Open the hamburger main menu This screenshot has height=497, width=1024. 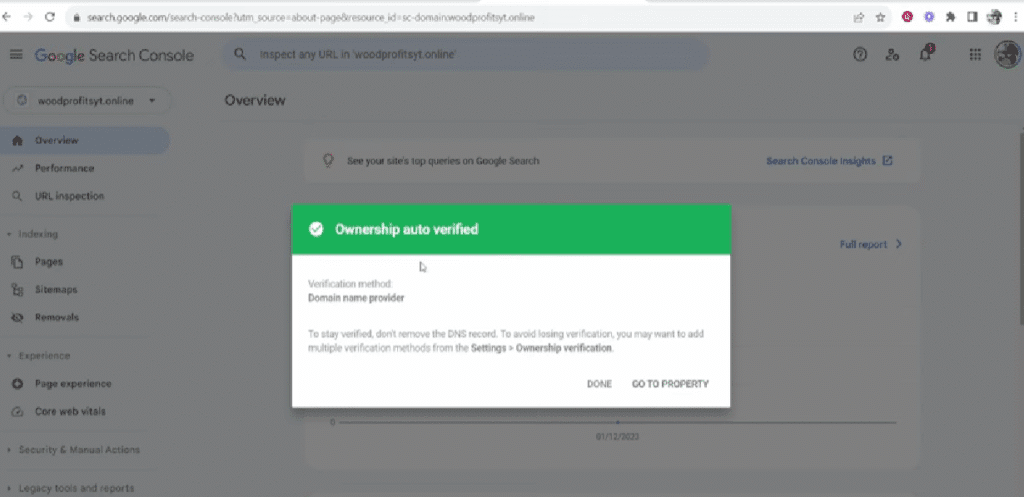pos(16,56)
